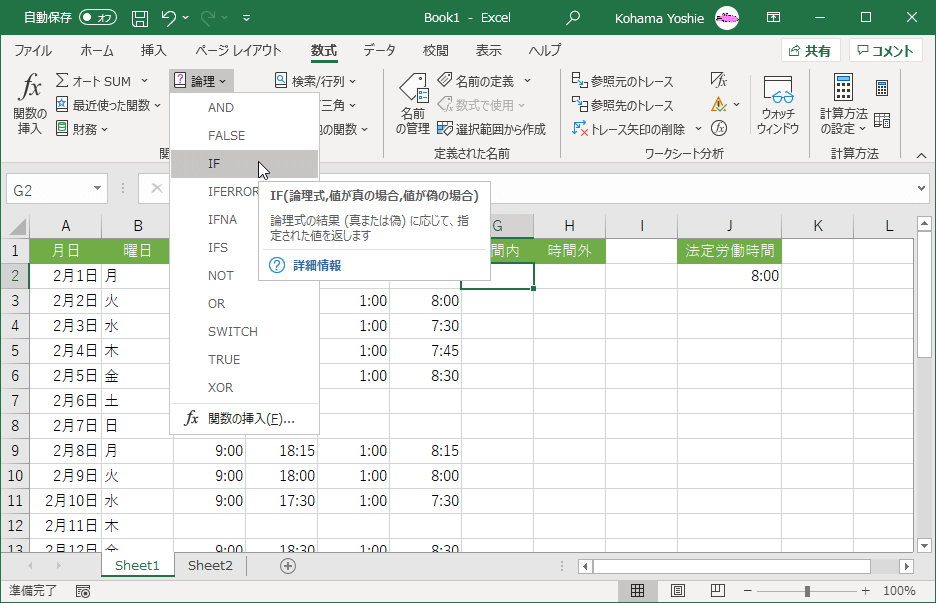Screen dimensions: 936x603
Task: Select AND from the function list
Action: click(x=244, y=107)
